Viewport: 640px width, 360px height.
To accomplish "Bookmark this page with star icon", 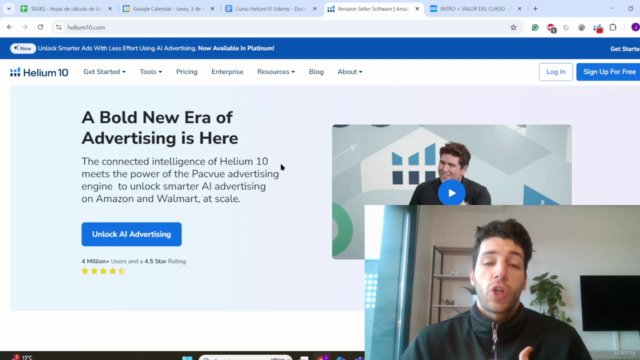I will [513, 27].
